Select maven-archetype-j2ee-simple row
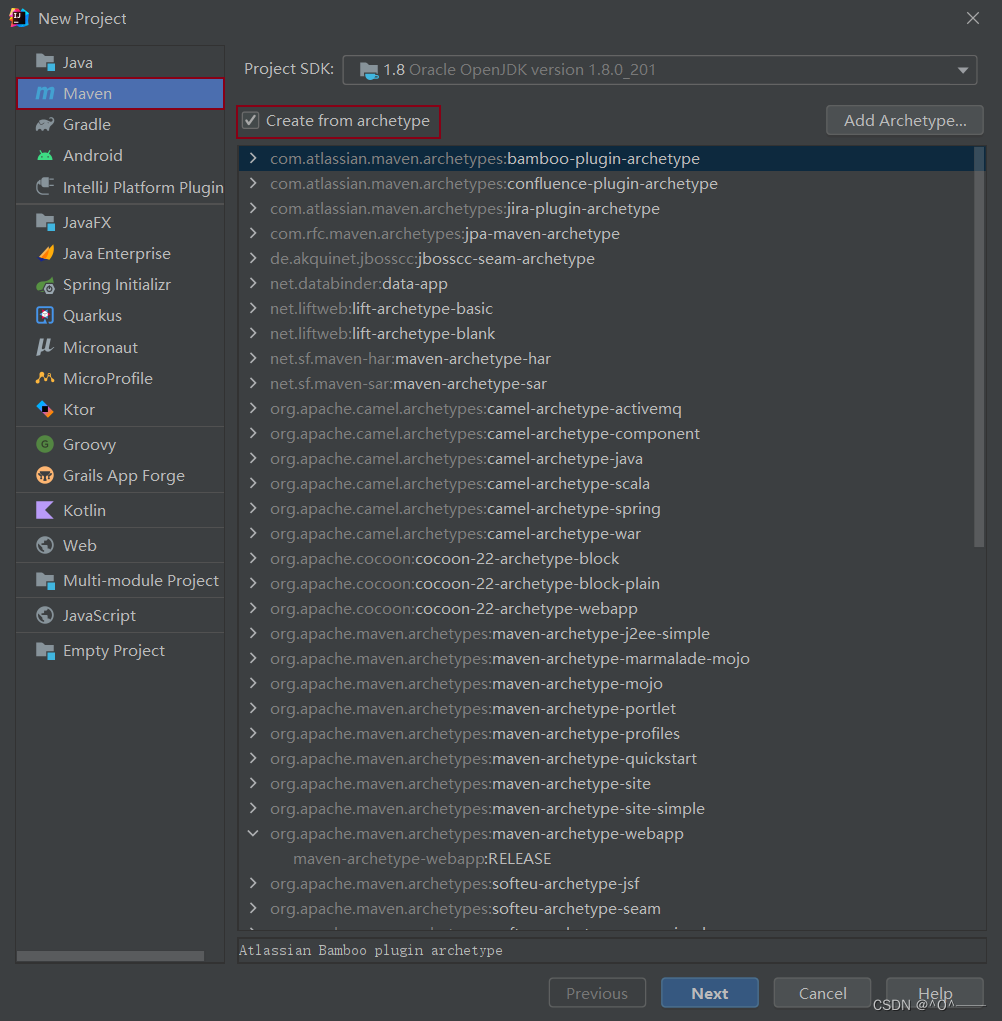Image resolution: width=1002 pixels, height=1021 pixels. point(606,634)
